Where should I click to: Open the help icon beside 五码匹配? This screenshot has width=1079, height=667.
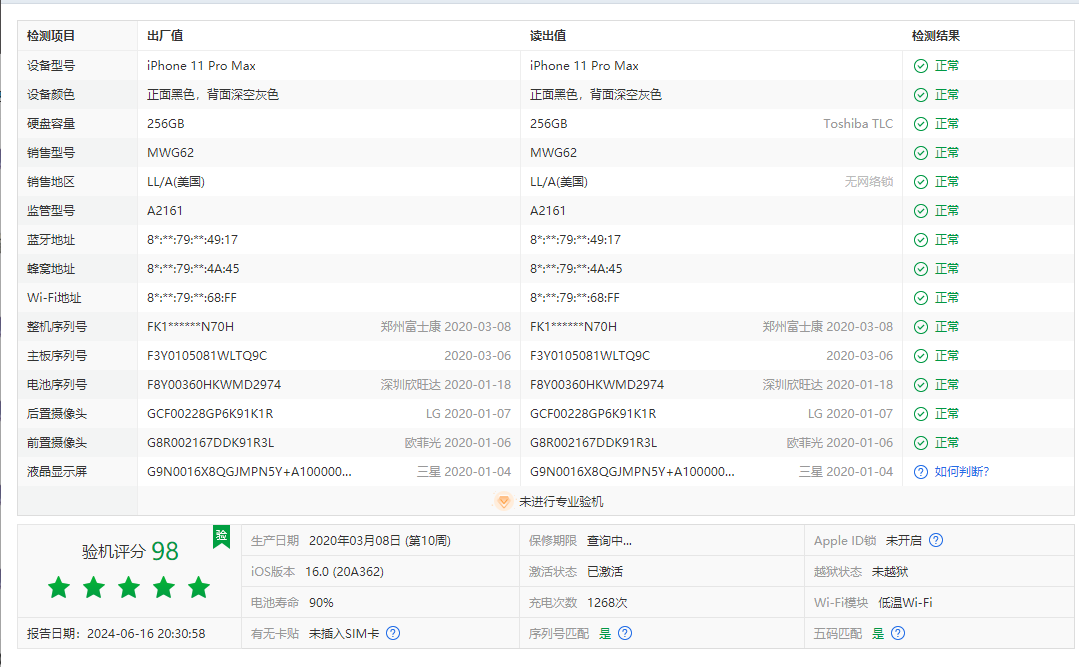898,633
